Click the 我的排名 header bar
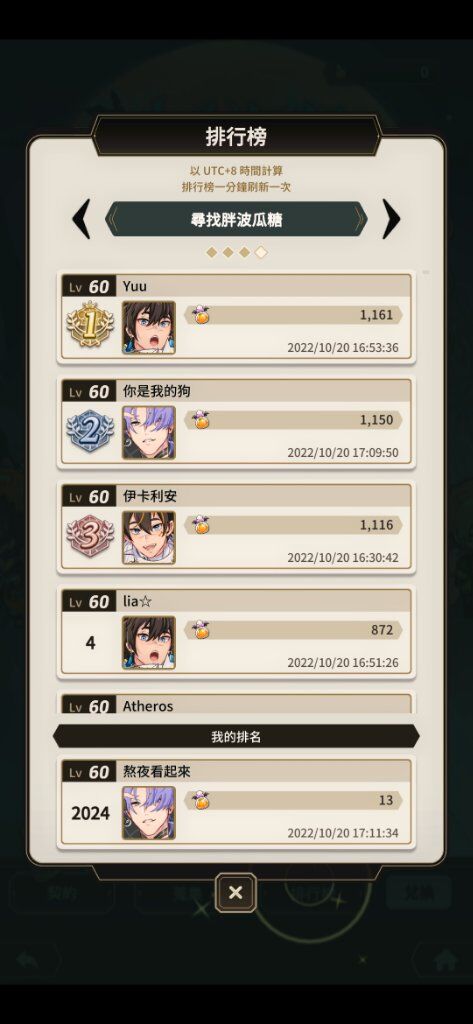Image resolution: width=473 pixels, height=1024 pixels. coord(236,737)
